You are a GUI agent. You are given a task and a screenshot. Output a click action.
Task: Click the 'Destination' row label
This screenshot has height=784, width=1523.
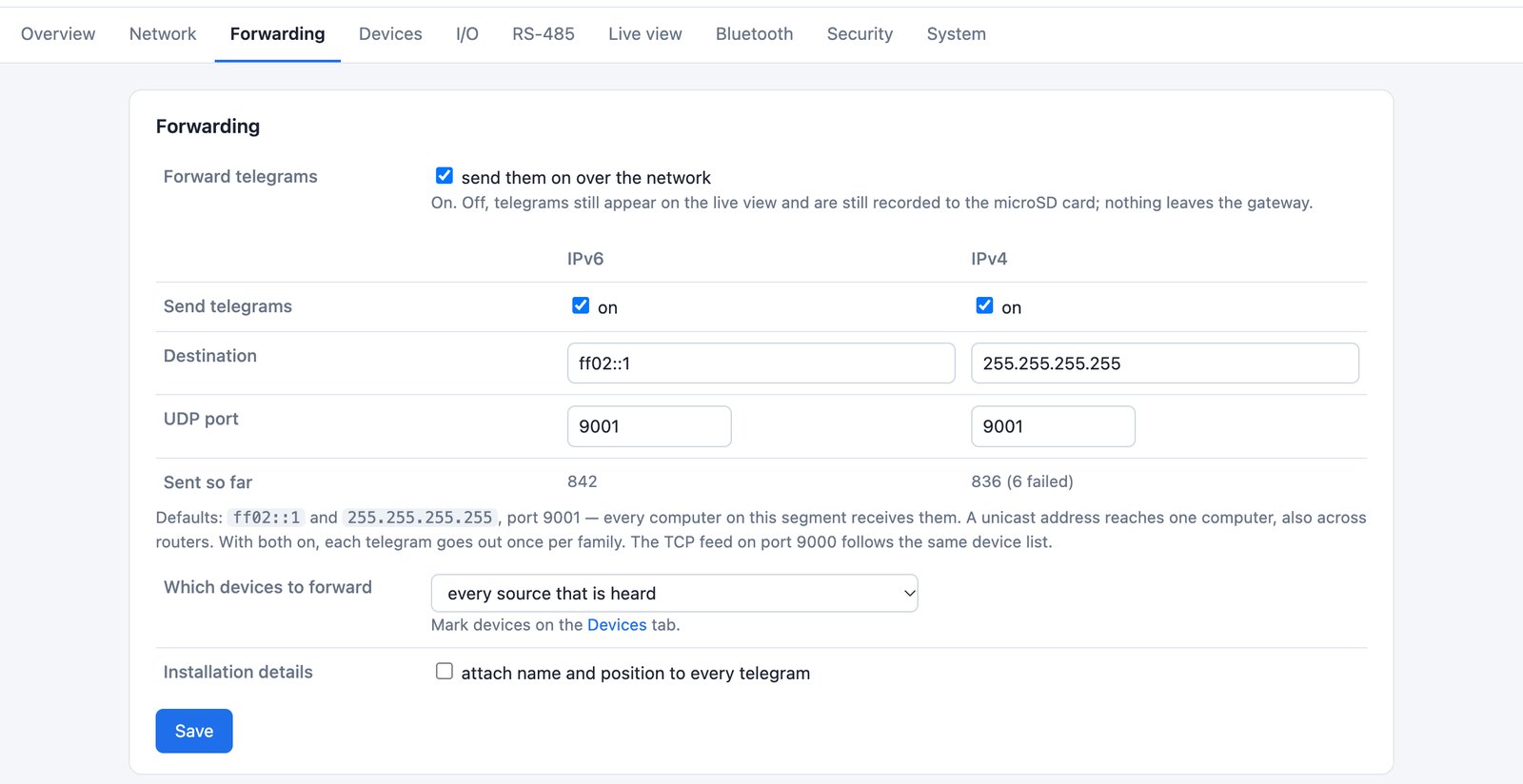tap(210, 356)
